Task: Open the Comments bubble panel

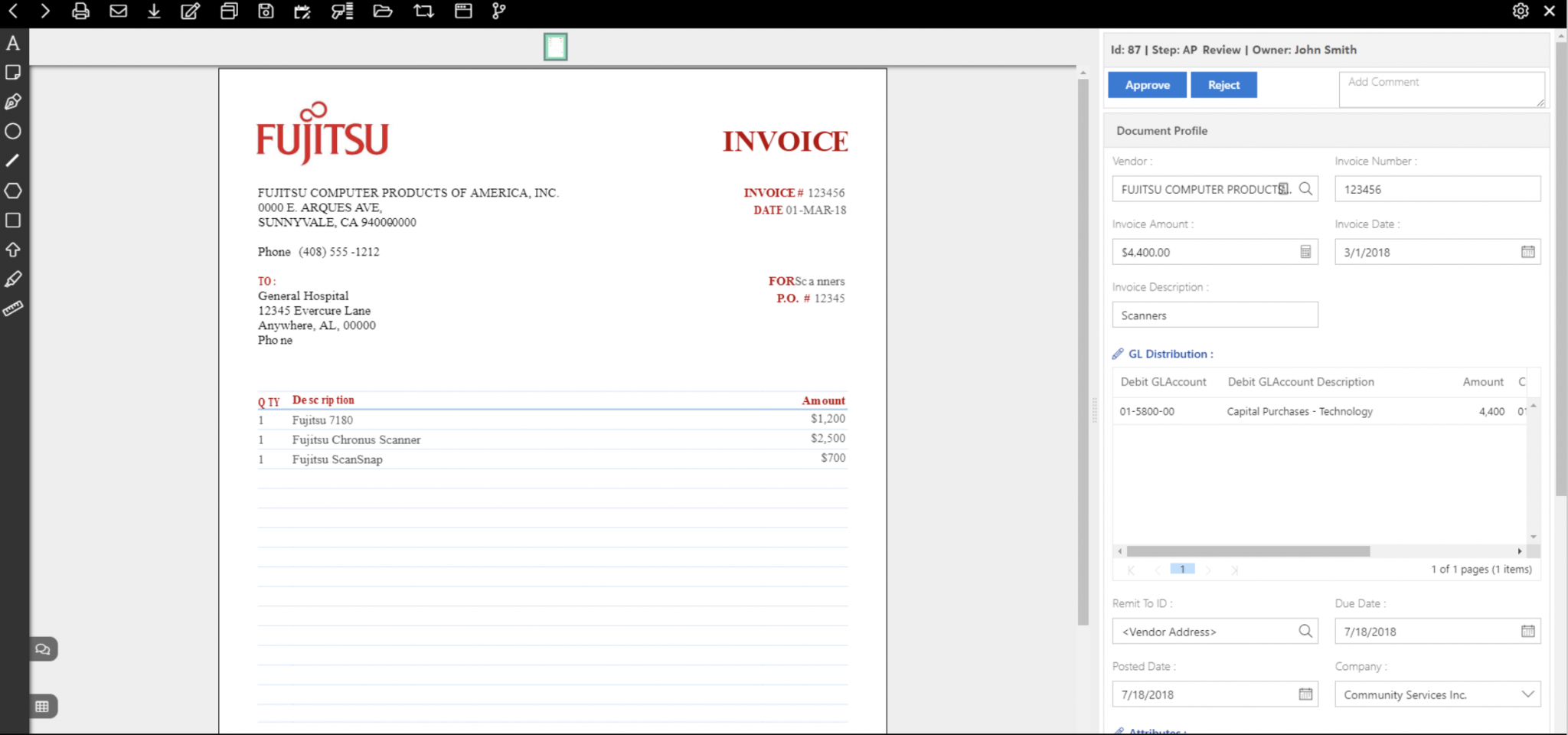Action: [x=43, y=648]
